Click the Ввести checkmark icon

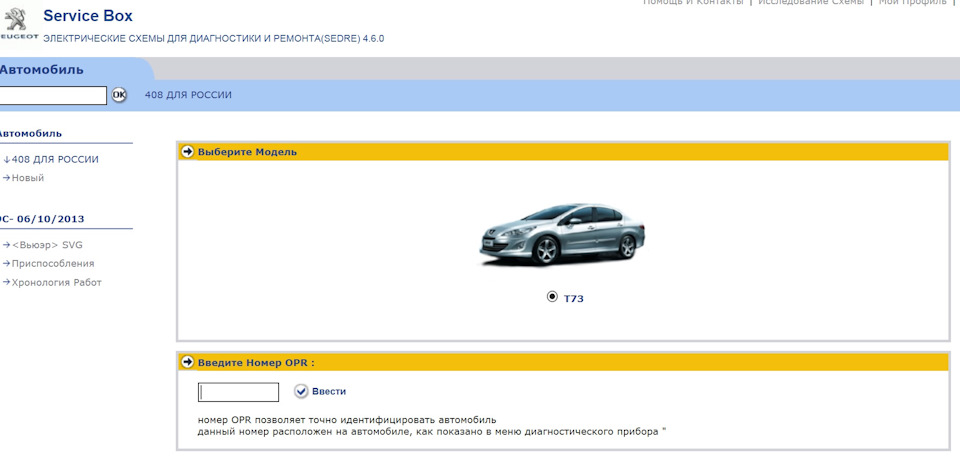pyautogui.click(x=301, y=391)
